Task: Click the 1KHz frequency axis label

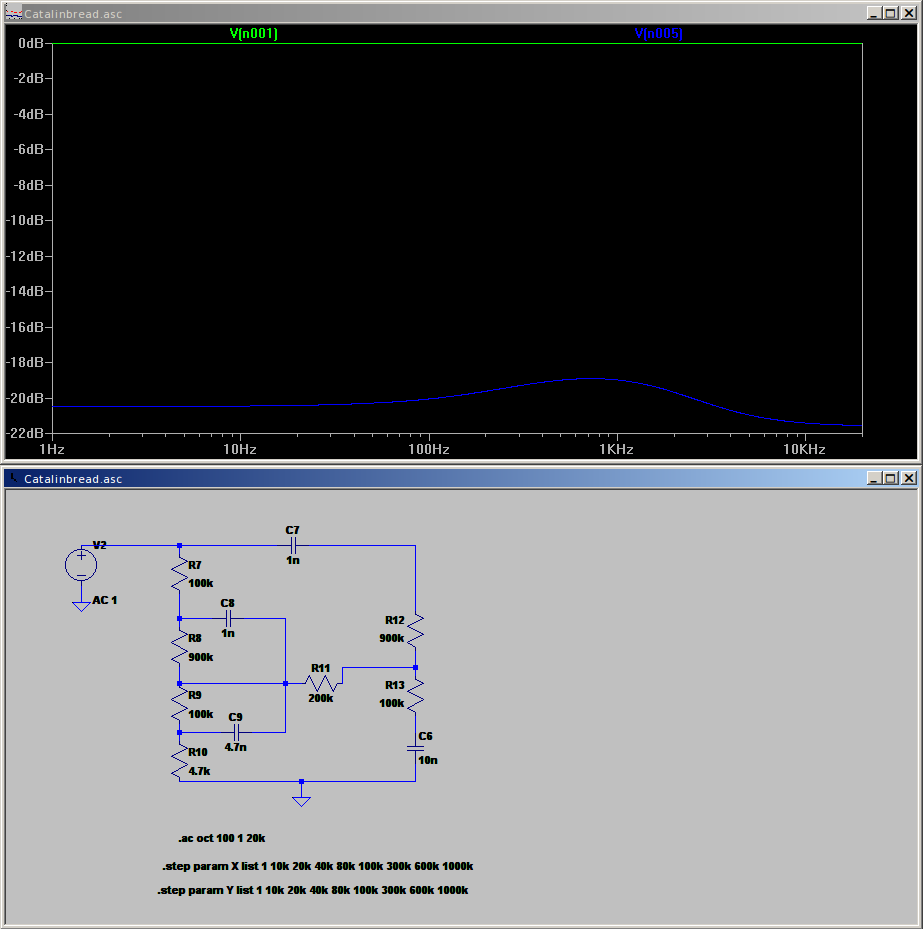Action: pos(616,450)
